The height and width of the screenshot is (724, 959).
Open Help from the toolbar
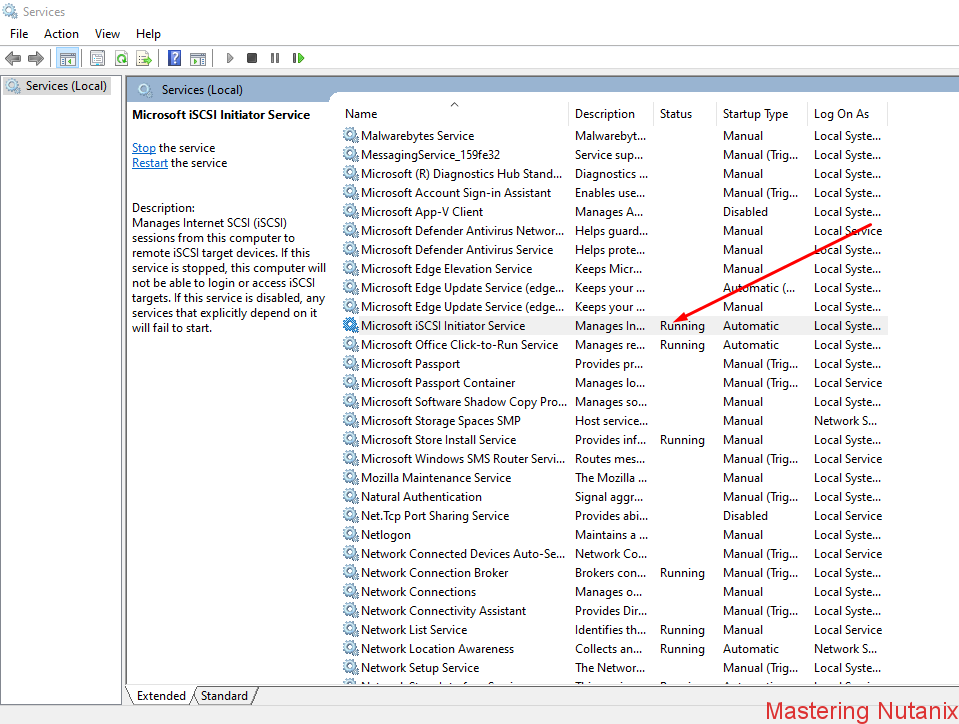click(x=173, y=57)
